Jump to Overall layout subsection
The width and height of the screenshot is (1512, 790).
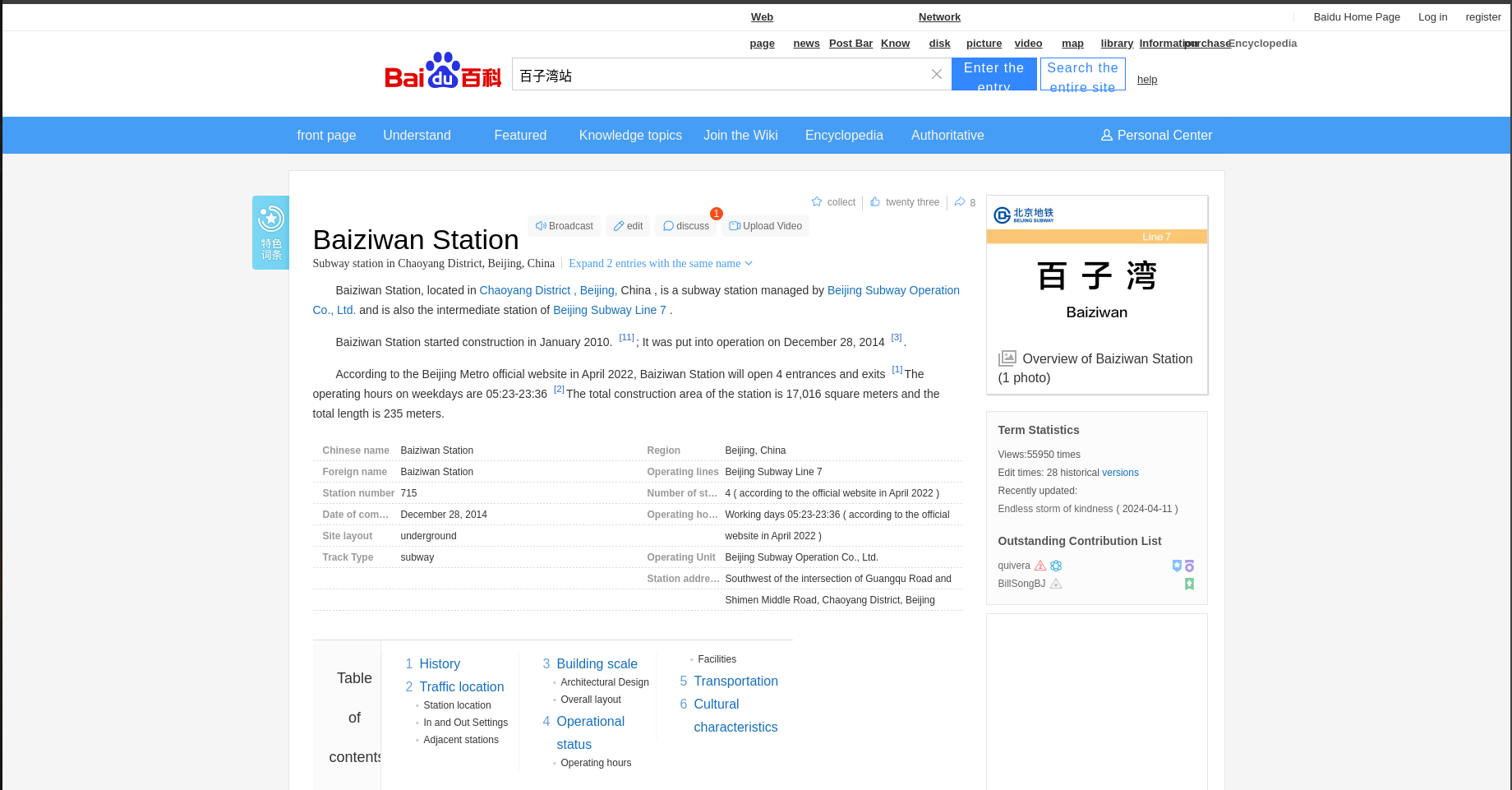click(591, 700)
